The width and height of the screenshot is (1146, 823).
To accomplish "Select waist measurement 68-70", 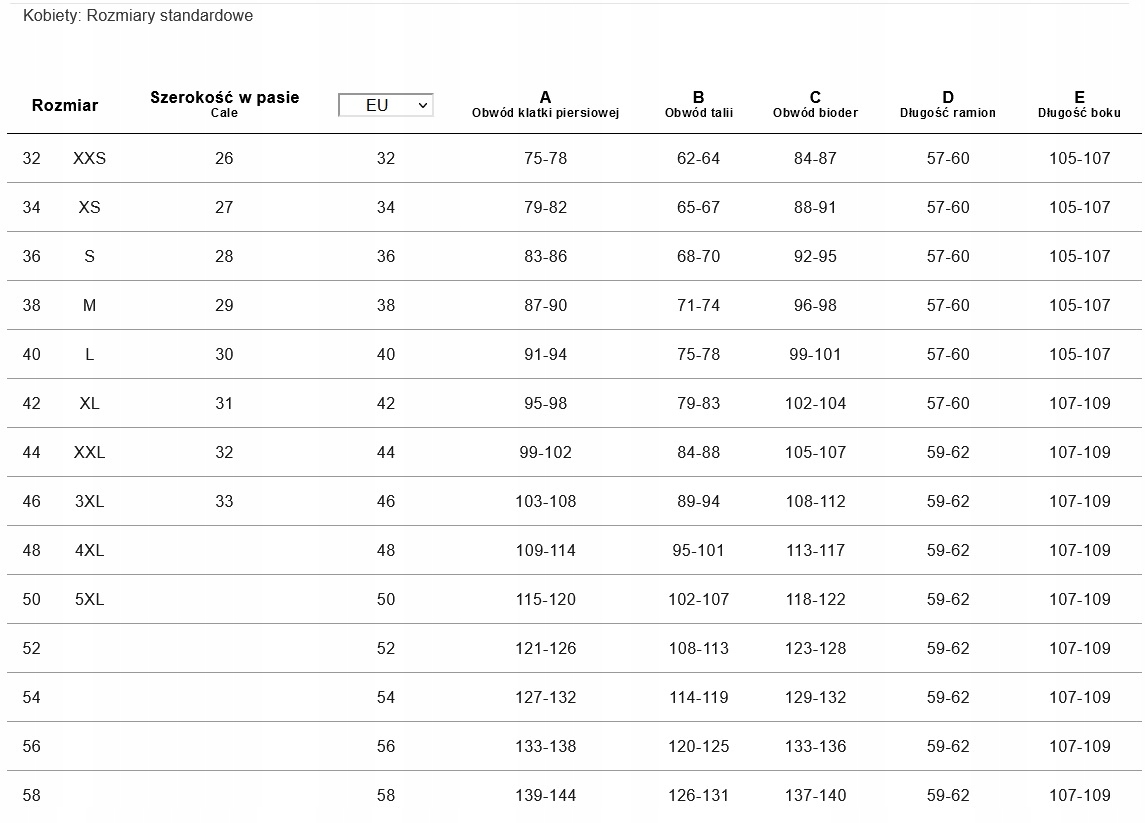I will click(698, 256).
